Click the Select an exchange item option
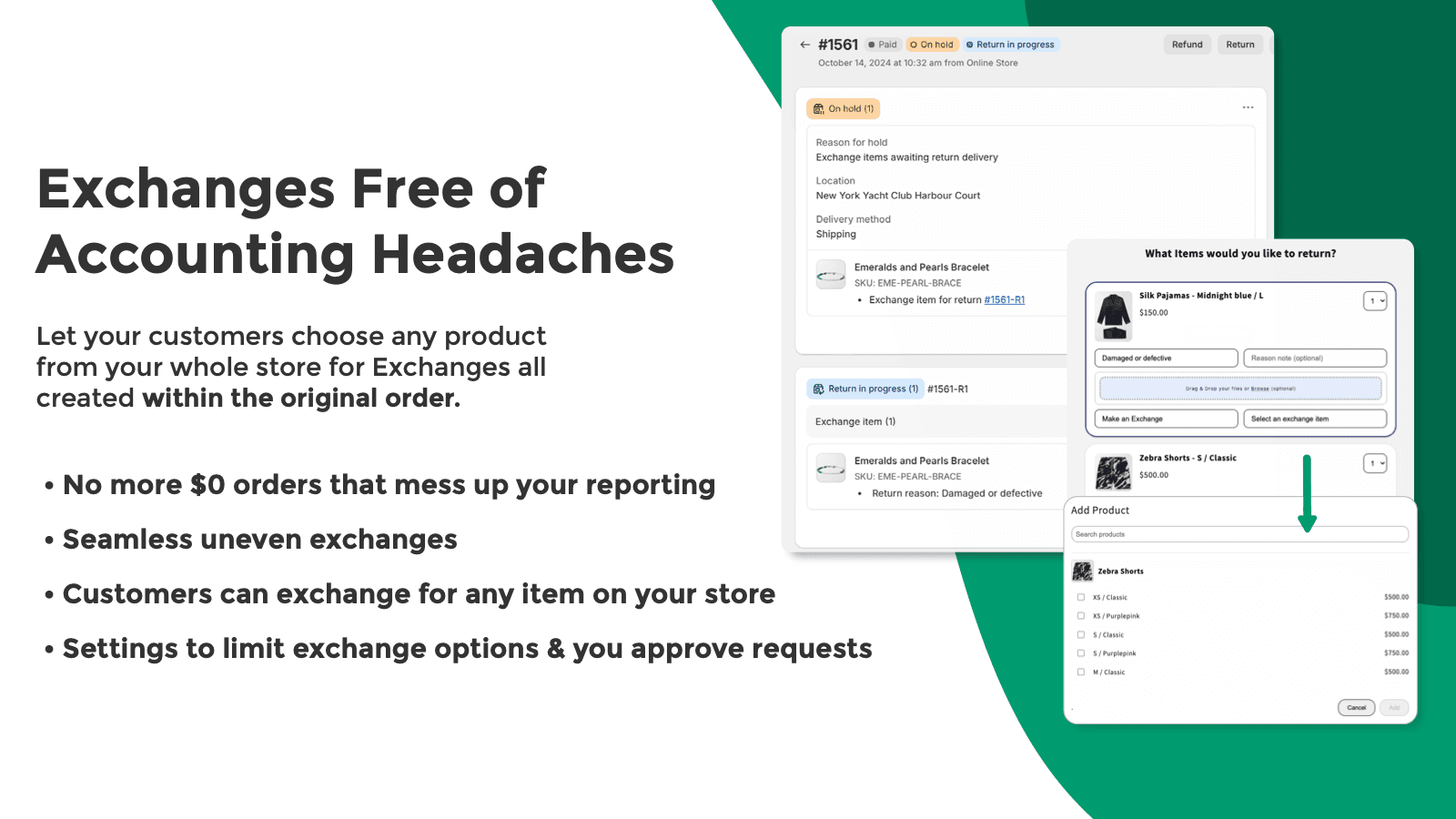Image resolution: width=1456 pixels, height=819 pixels. (1314, 418)
